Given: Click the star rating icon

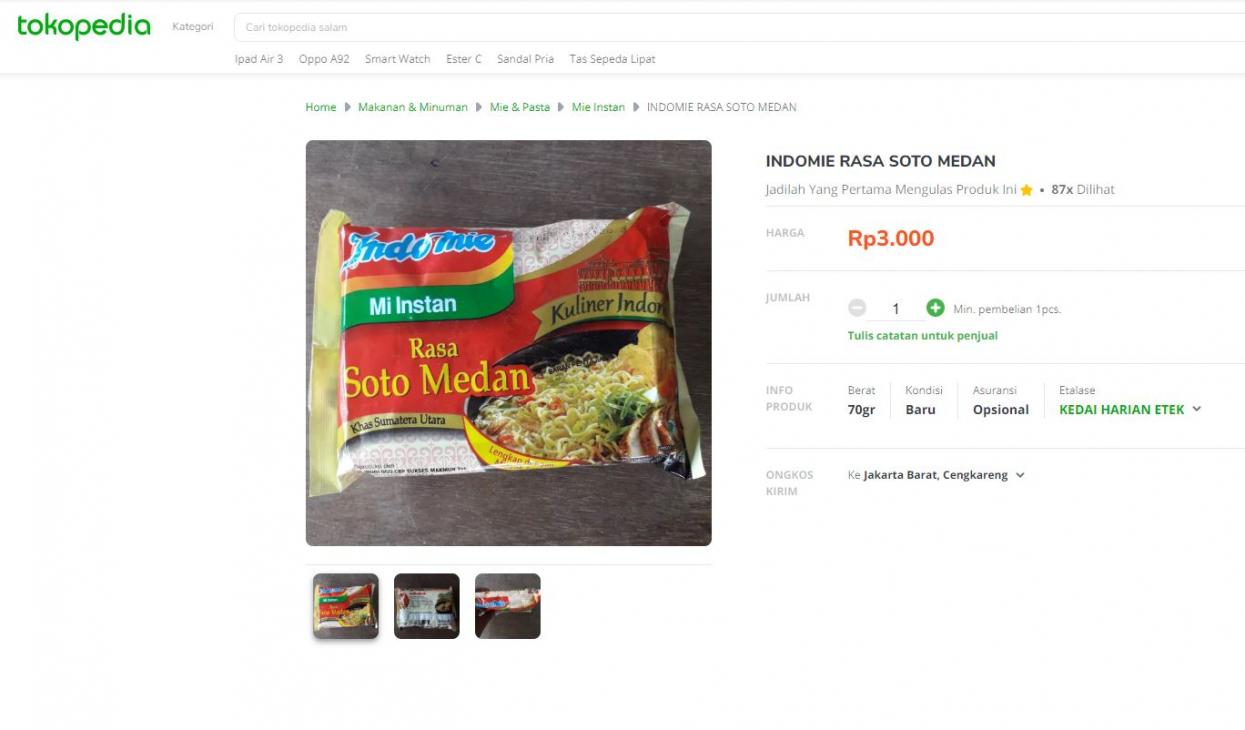Looking at the screenshot, I should [1027, 189].
